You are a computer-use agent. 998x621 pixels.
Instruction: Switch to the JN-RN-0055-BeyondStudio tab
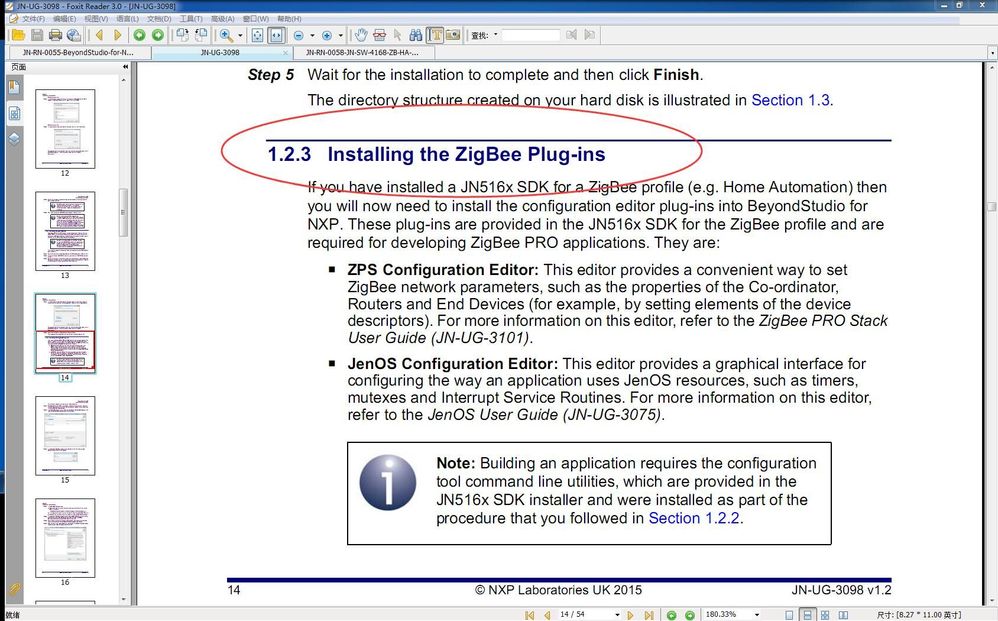click(78, 52)
